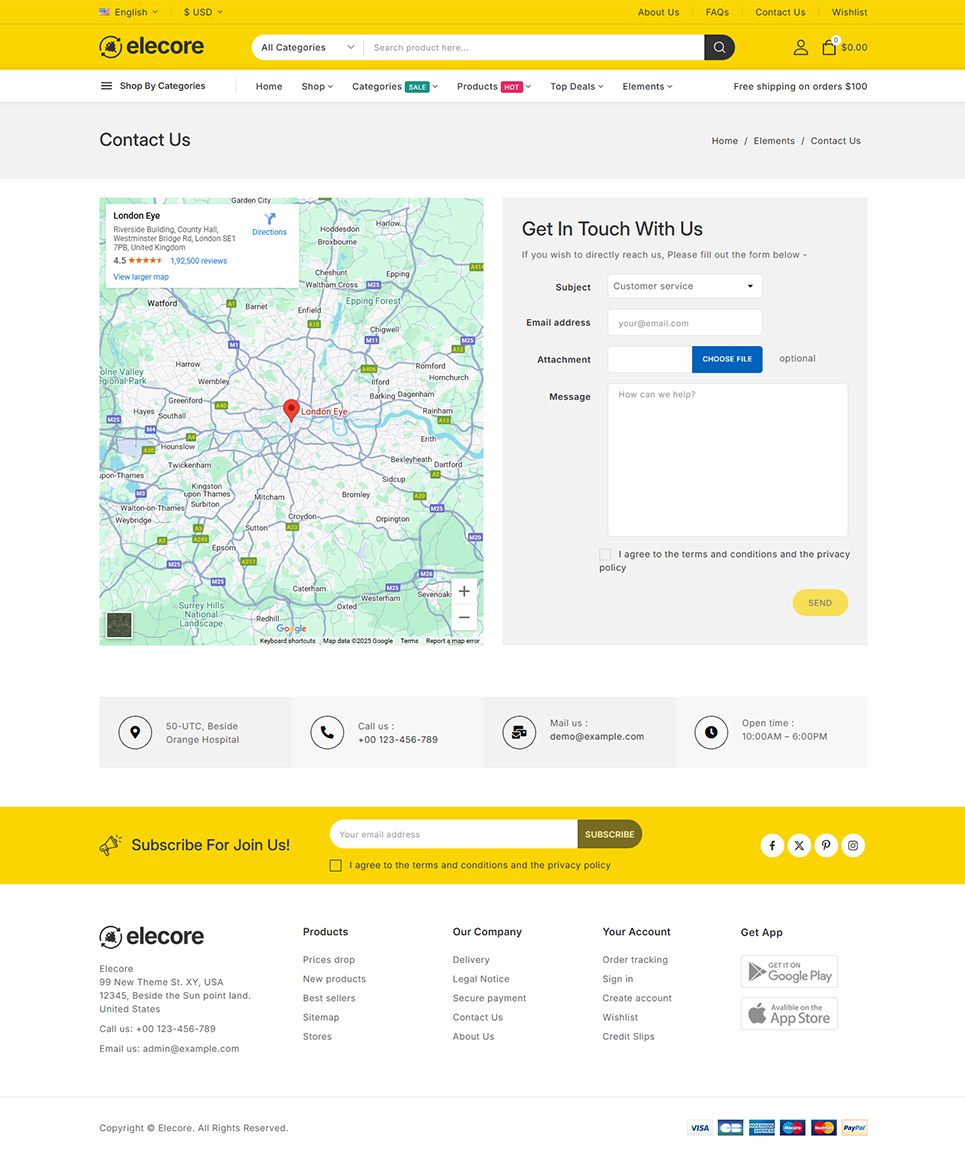Screen dimensions: 965x1158
Task: Check the contact form terms agreement box
Action: point(605,554)
